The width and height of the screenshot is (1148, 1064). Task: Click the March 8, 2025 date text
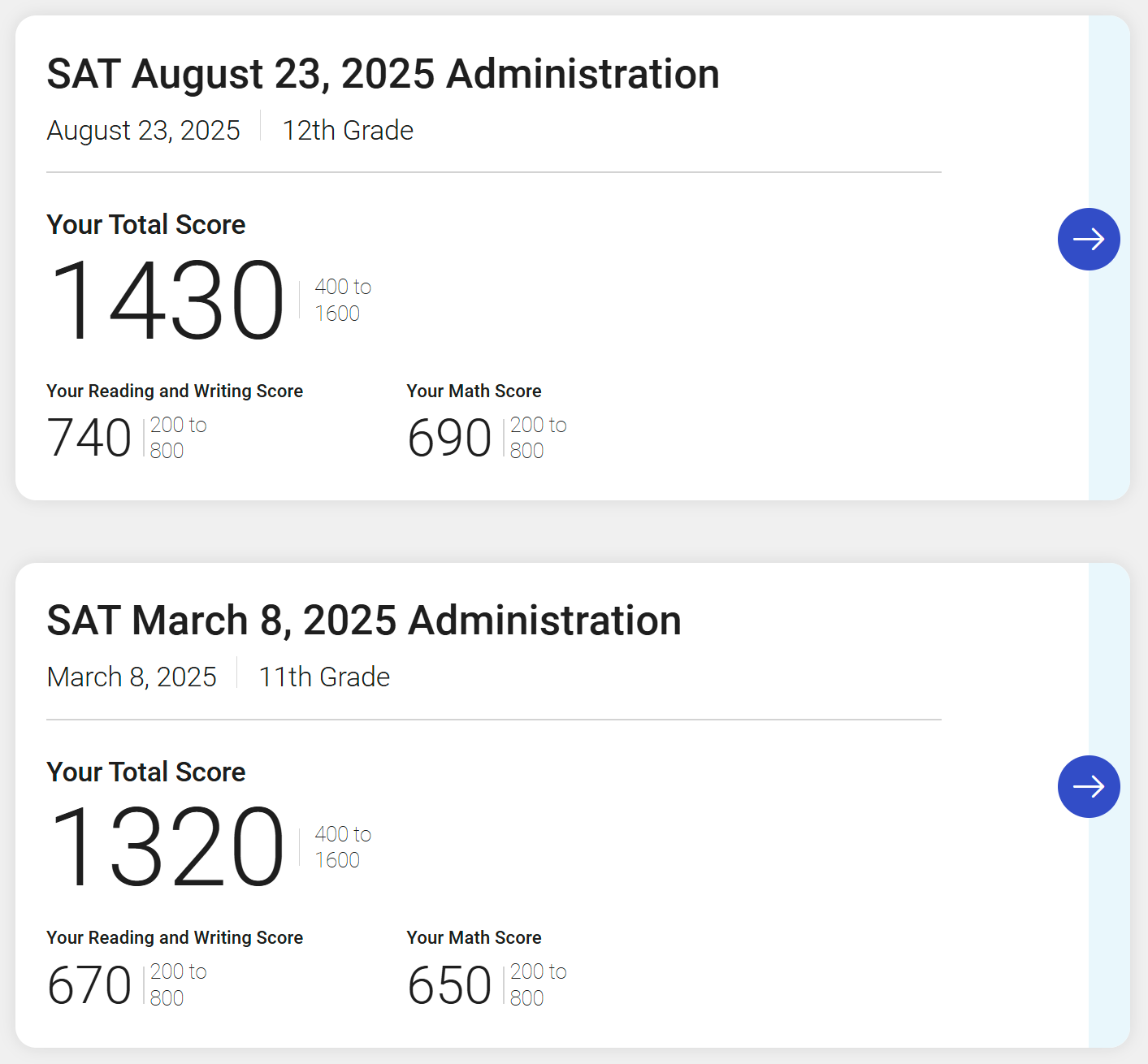point(132,677)
